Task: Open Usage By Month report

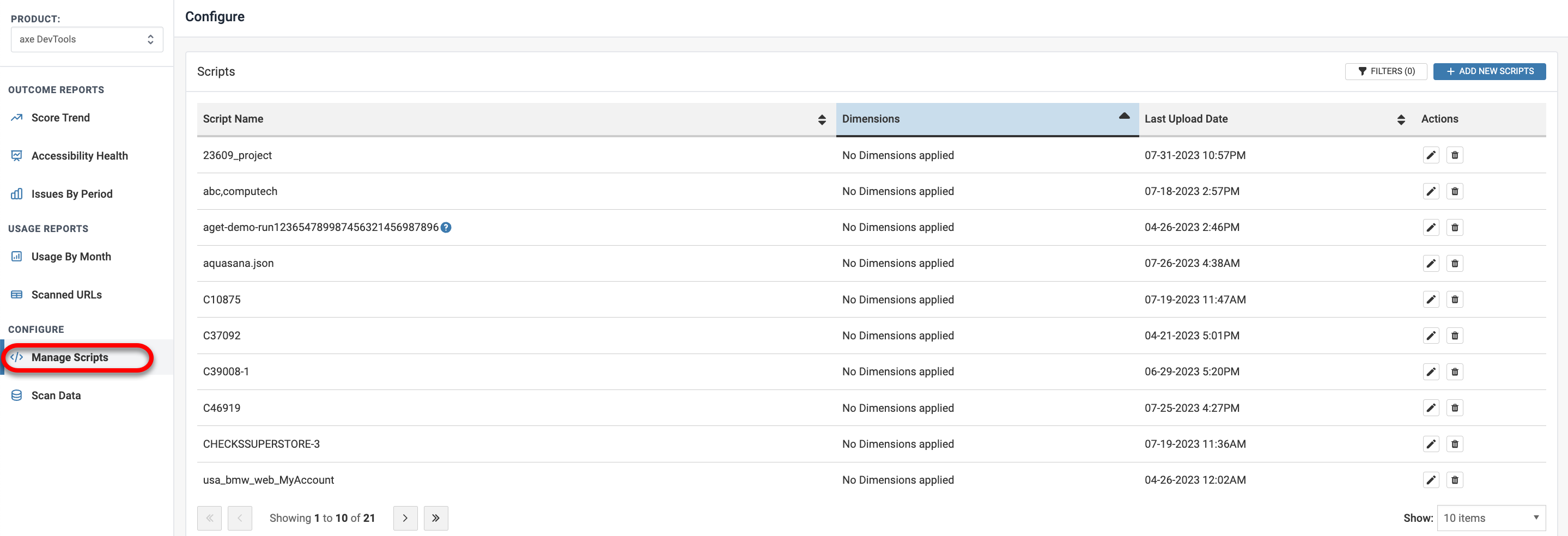Action: [x=71, y=257]
